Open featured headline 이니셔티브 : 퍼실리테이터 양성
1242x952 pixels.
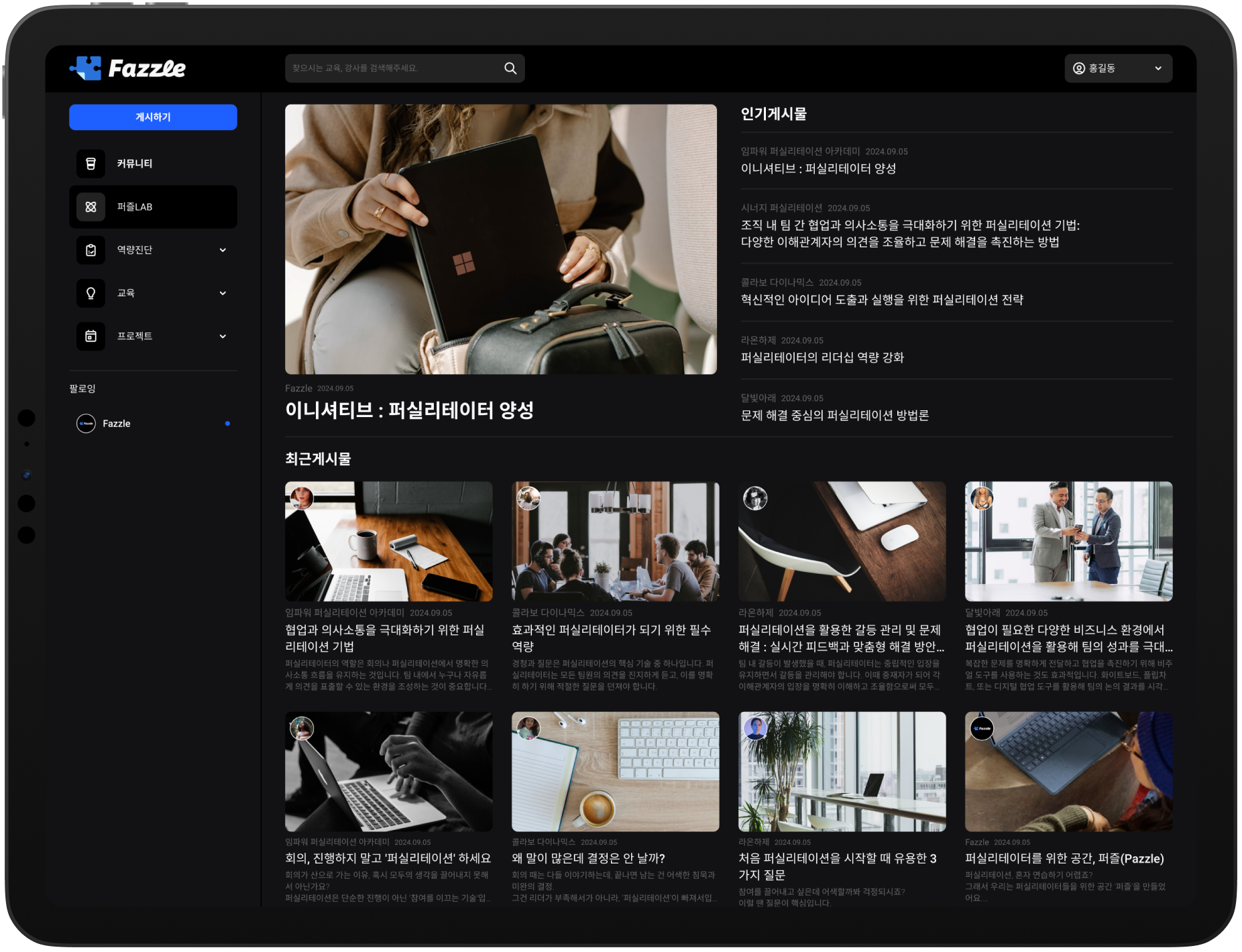pyautogui.click(x=409, y=410)
